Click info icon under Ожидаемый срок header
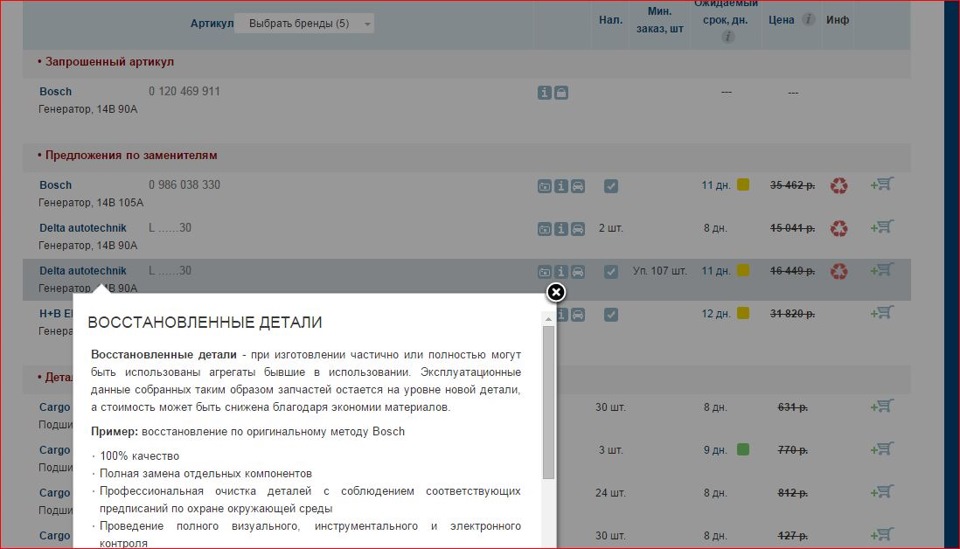 [727, 37]
